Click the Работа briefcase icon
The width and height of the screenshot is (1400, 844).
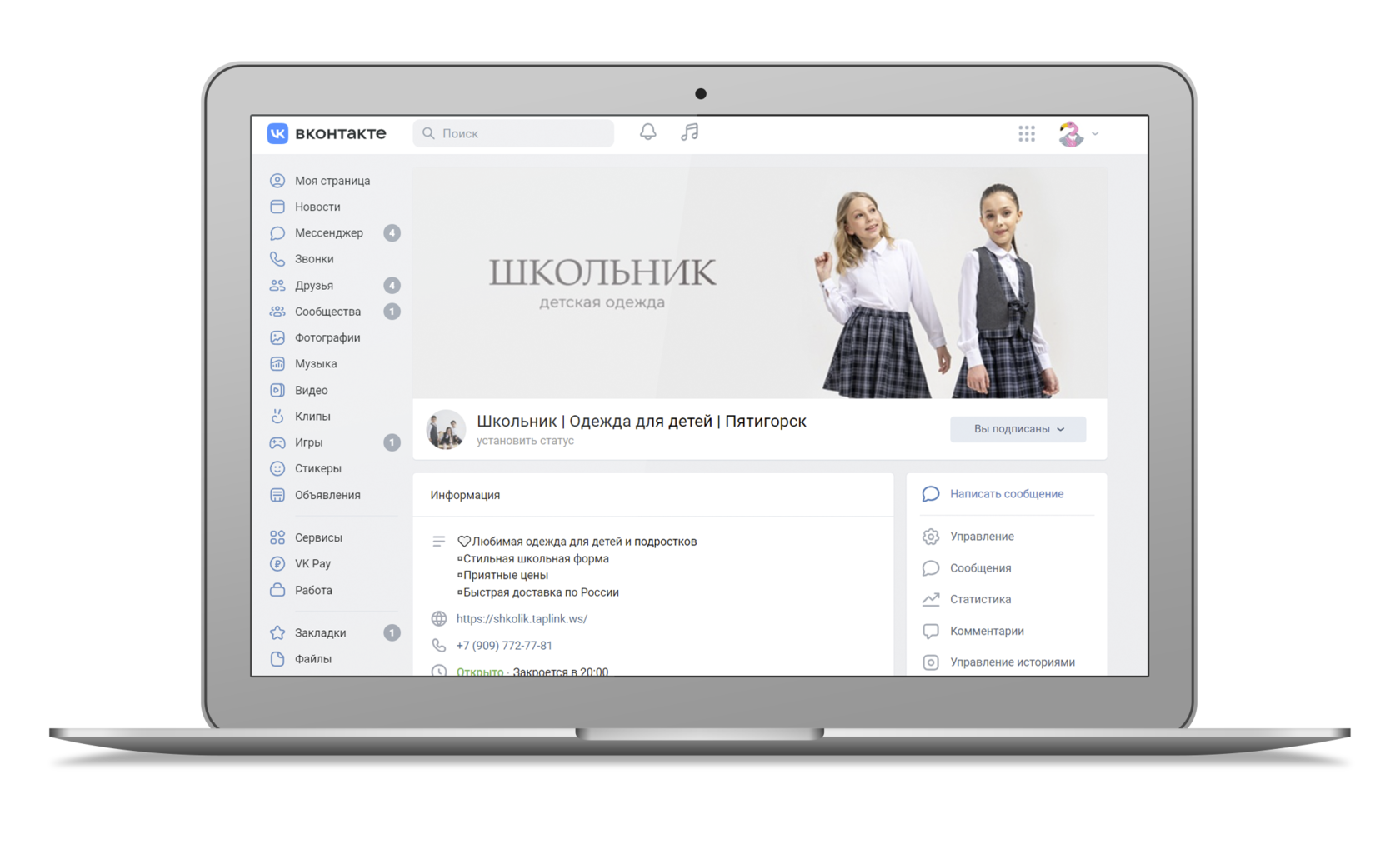[x=277, y=590]
